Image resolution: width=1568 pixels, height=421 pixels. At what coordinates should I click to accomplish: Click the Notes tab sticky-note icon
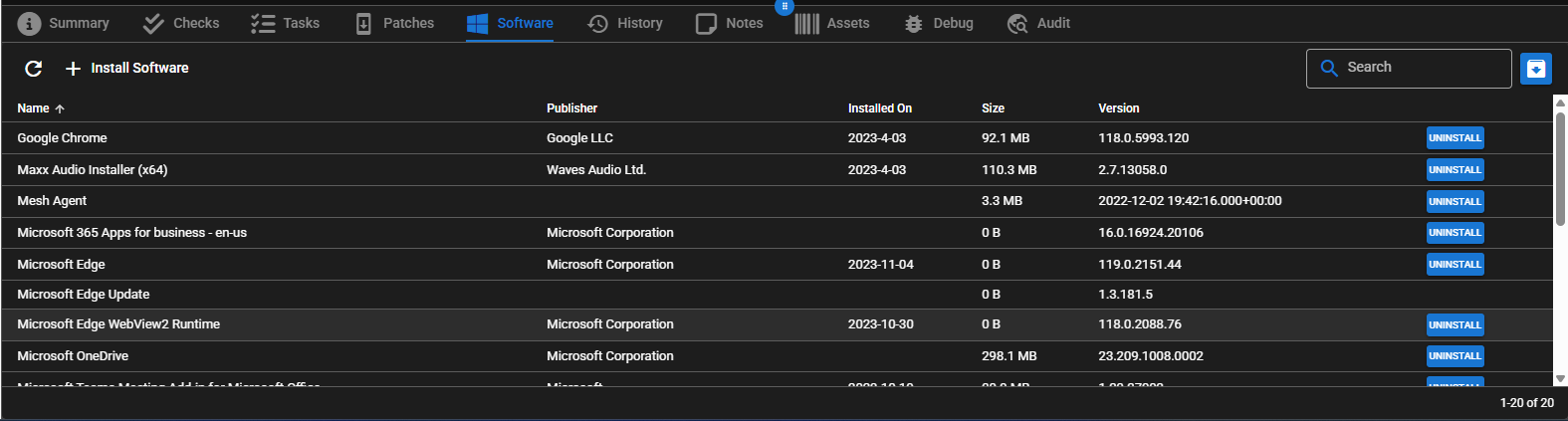(706, 23)
